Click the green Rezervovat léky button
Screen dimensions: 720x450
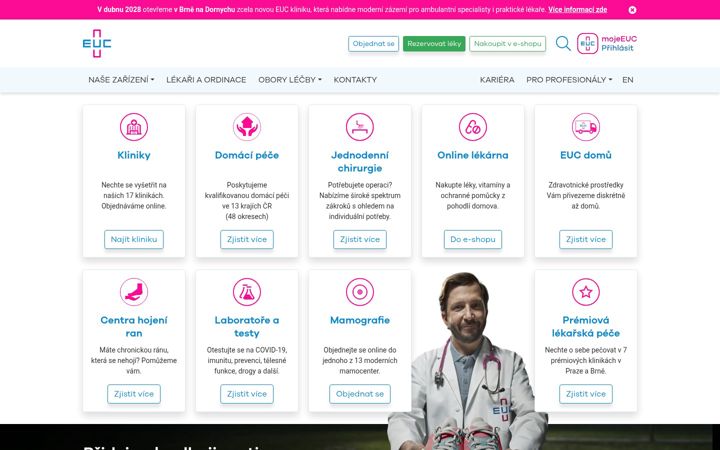(x=434, y=44)
